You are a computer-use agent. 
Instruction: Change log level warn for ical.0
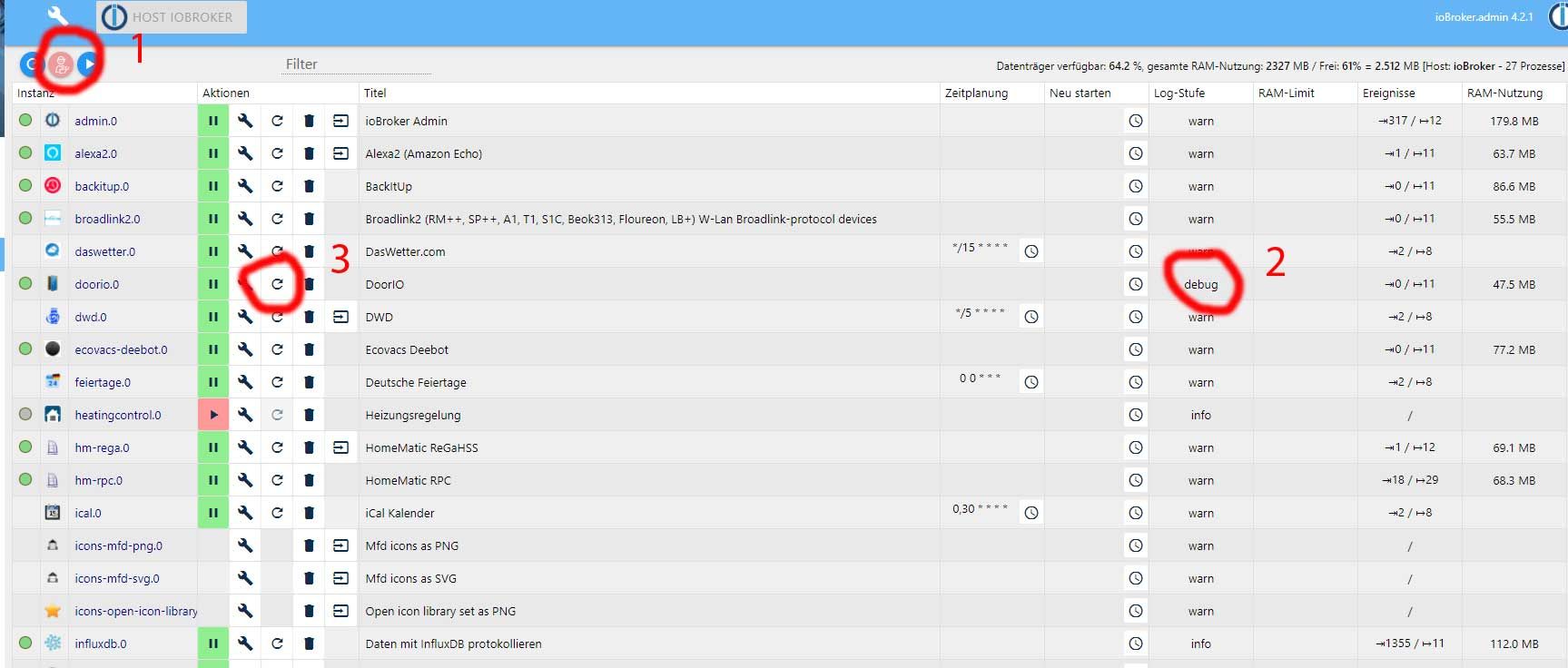point(1200,513)
